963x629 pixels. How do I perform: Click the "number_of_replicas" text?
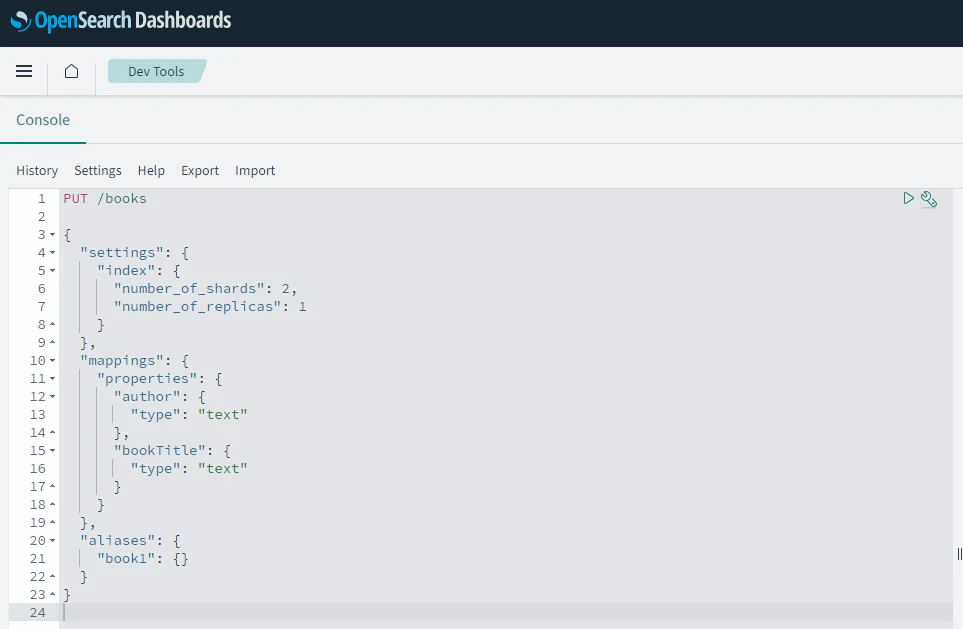click(x=197, y=307)
